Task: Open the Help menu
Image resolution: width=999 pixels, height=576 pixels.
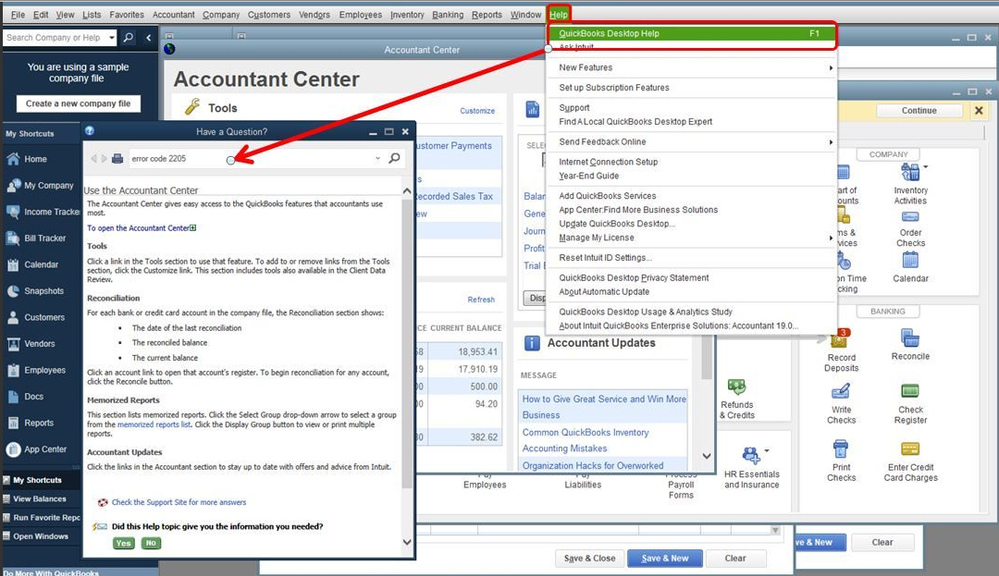Action: 558,15
